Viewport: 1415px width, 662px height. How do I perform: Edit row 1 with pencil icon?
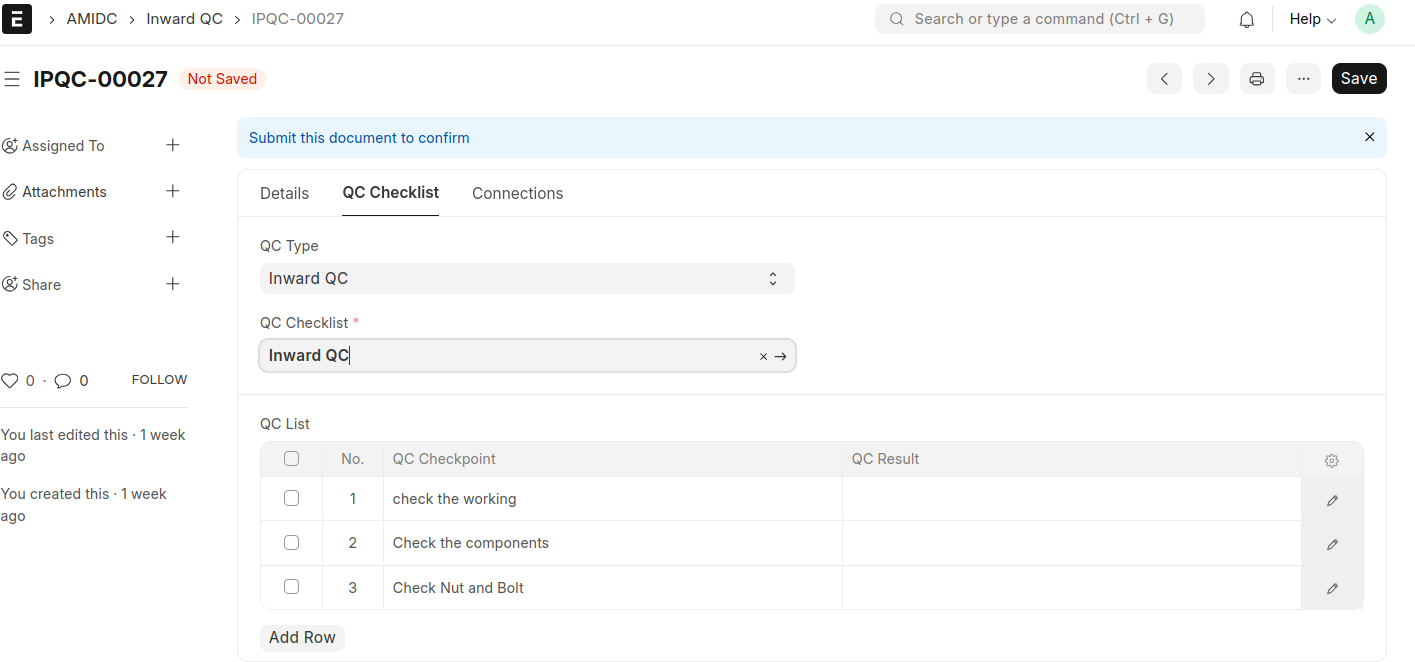(x=1332, y=500)
